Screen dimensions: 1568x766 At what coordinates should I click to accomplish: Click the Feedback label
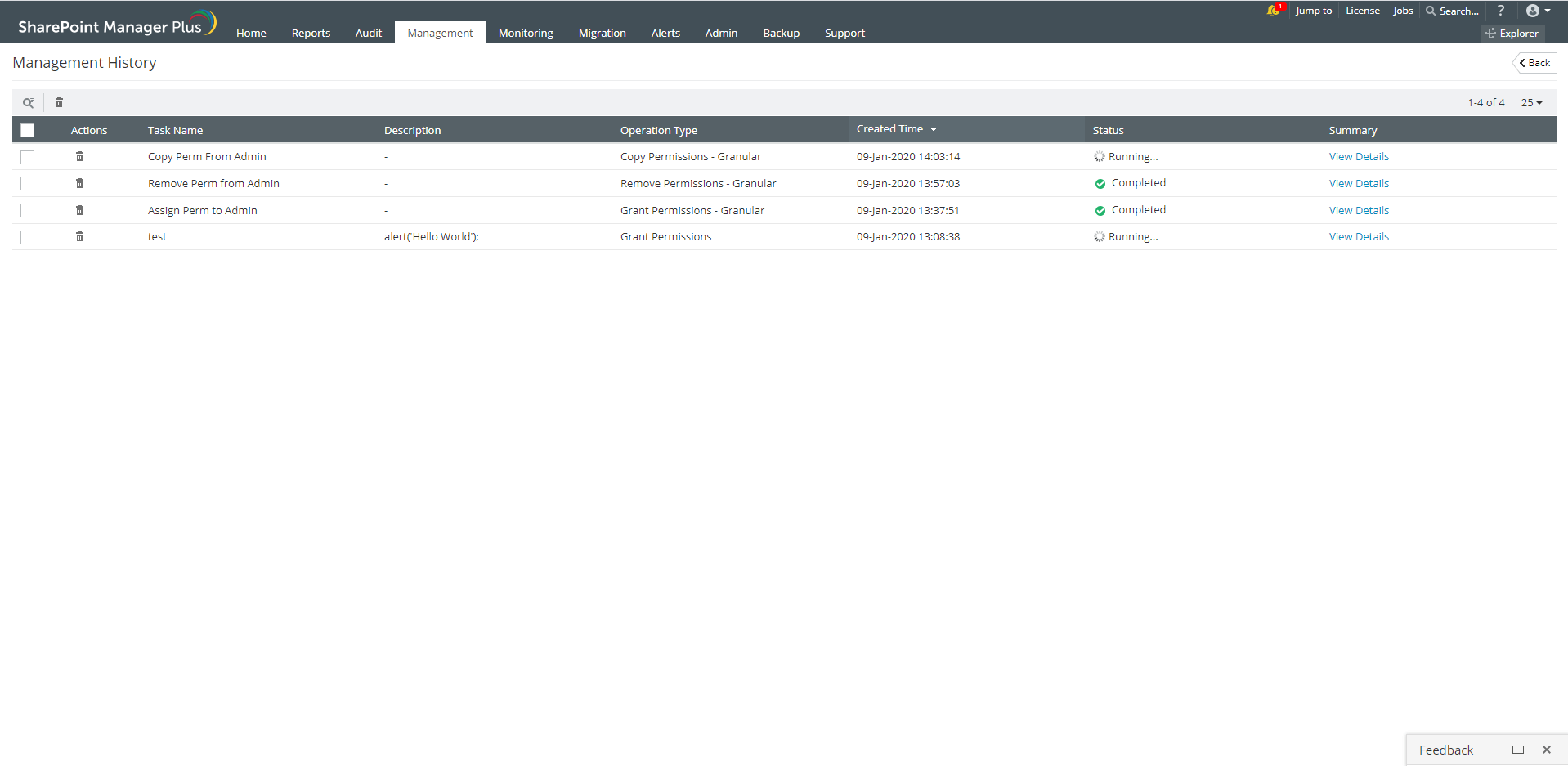click(x=1446, y=750)
